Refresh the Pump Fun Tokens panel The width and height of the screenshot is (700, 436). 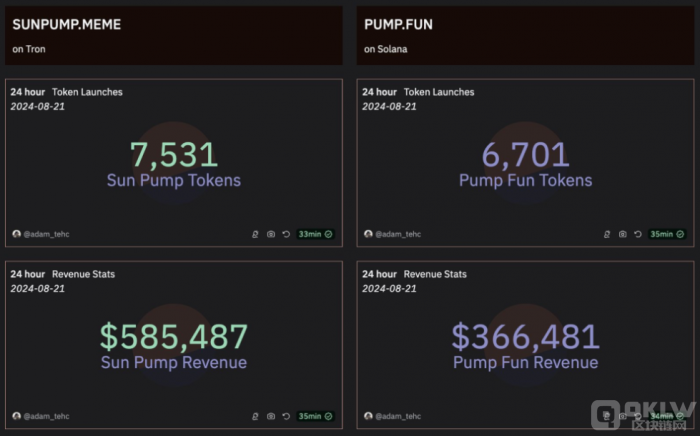click(637, 234)
